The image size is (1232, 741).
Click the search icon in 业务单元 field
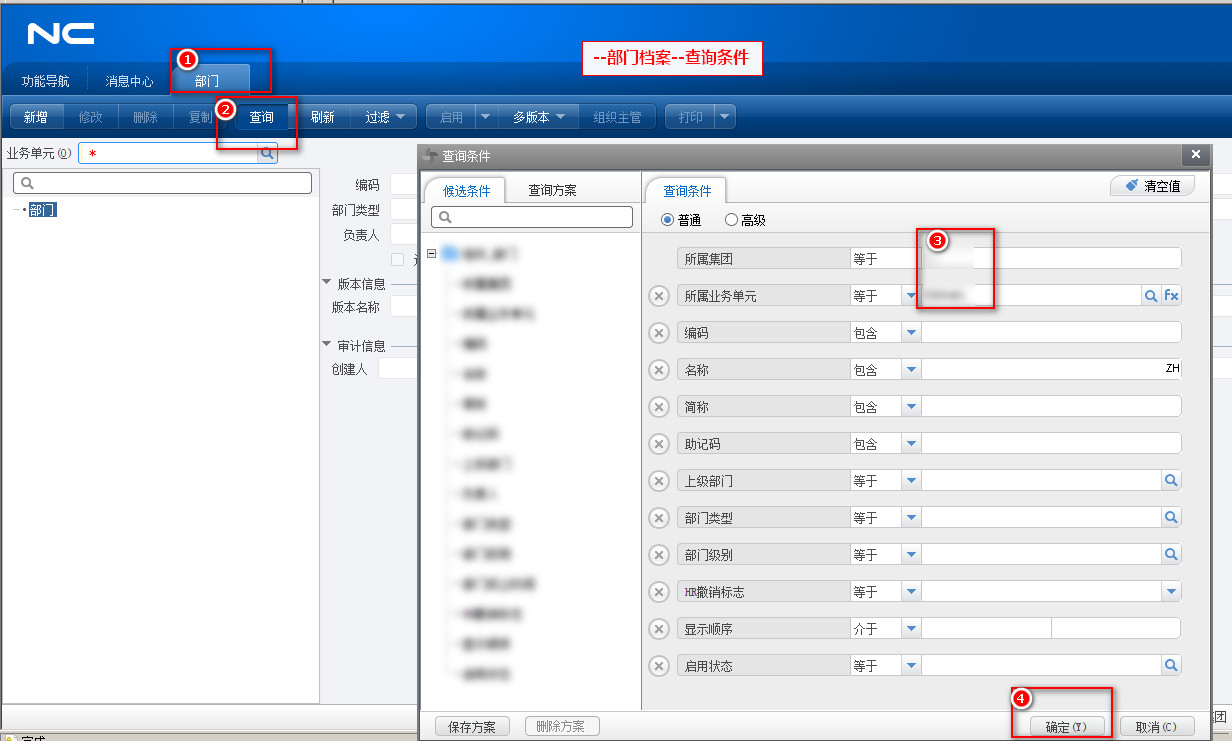(267, 153)
